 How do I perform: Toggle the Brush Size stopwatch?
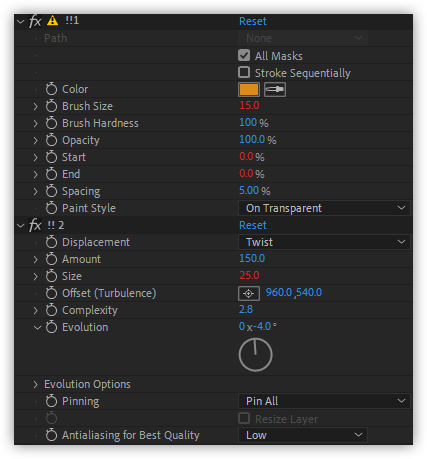51,106
